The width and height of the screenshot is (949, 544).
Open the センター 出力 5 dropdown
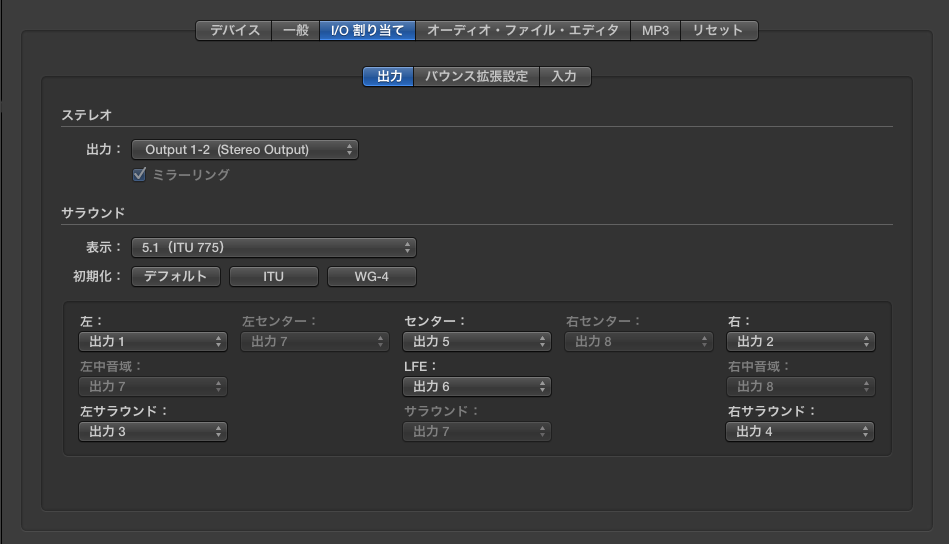click(x=477, y=341)
